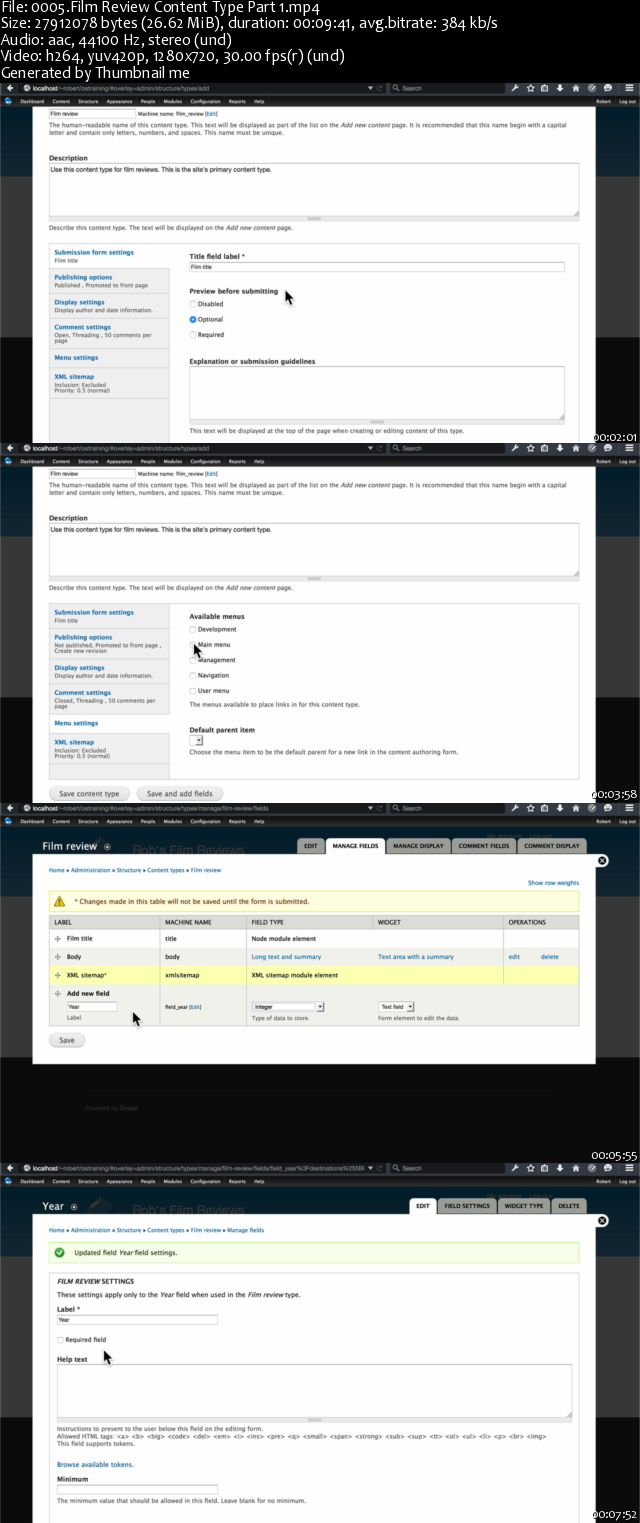Click Edit link beside field_year machine name
The image size is (640, 1523).
[x=195, y=1007]
